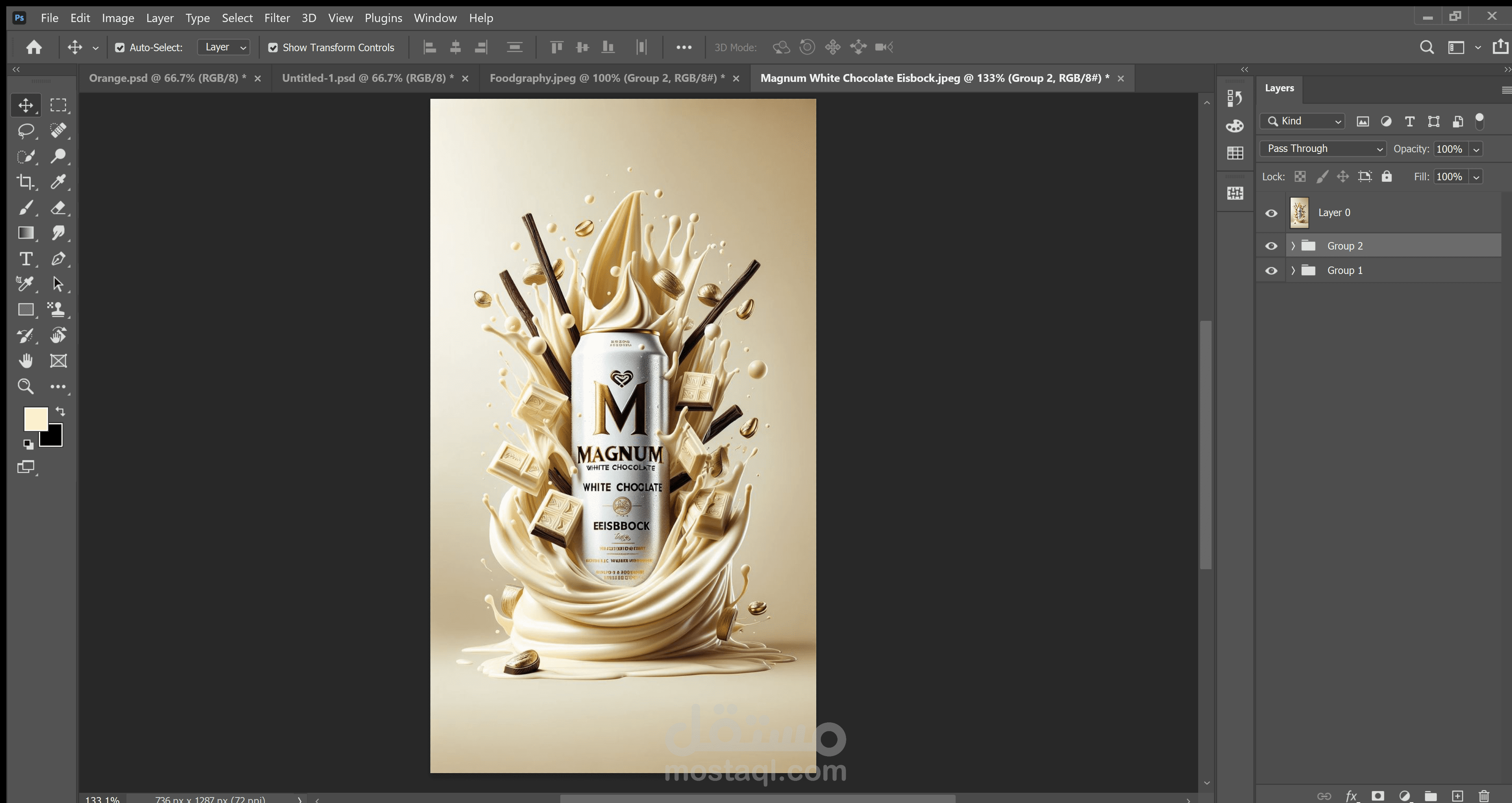The width and height of the screenshot is (1512, 803).
Task: Select the Horizontal Type tool
Action: (25, 259)
